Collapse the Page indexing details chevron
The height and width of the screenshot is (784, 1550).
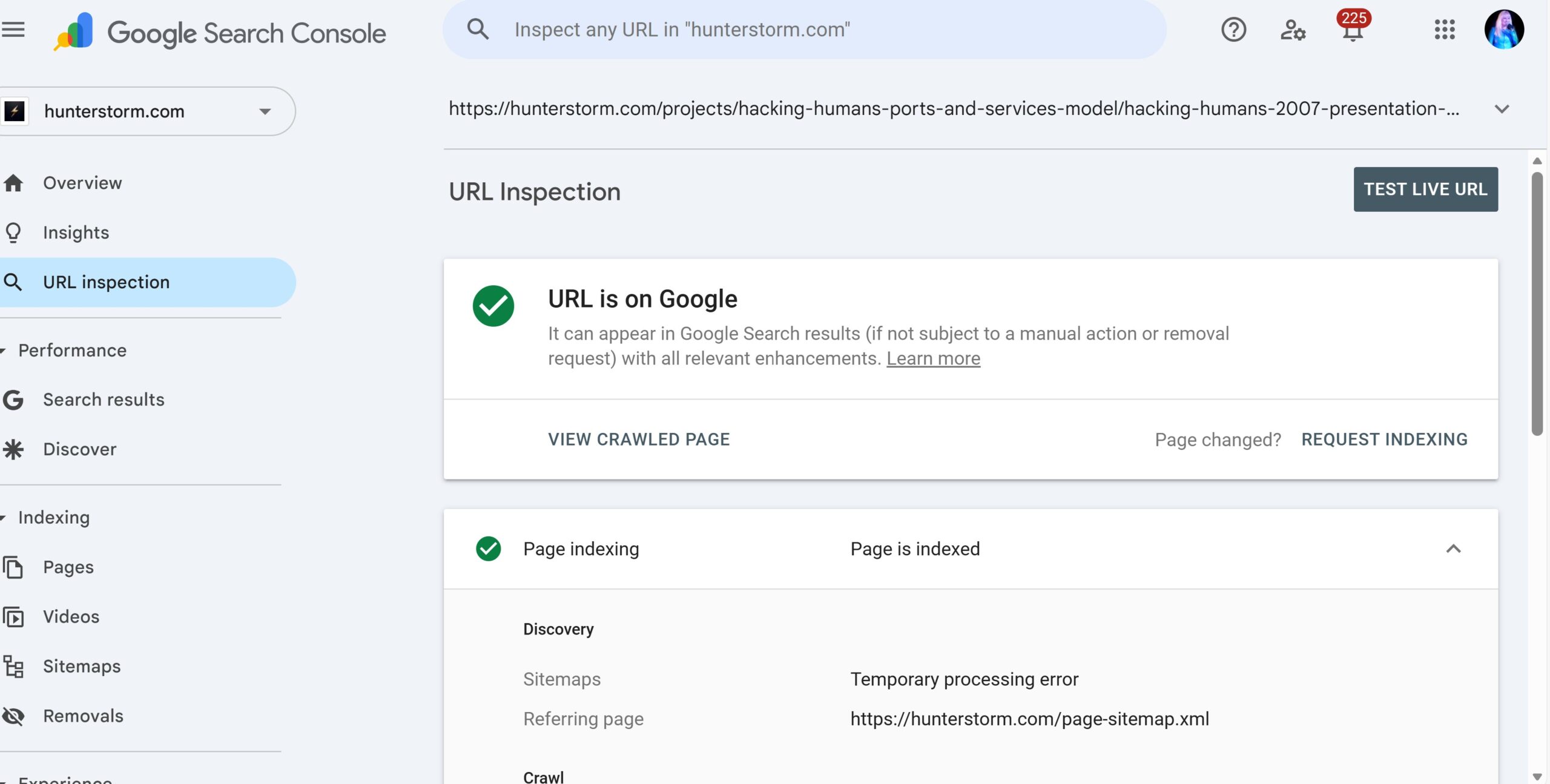pos(1453,548)
